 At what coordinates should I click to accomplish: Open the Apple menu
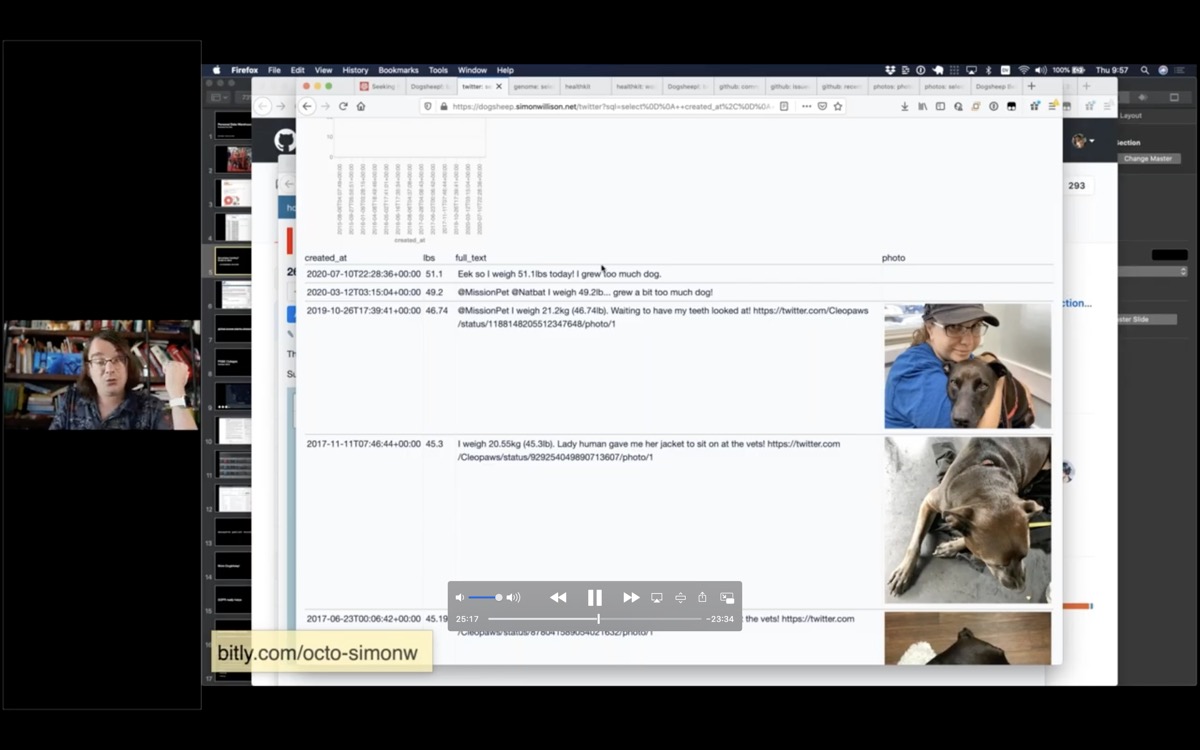click(216, 70)
